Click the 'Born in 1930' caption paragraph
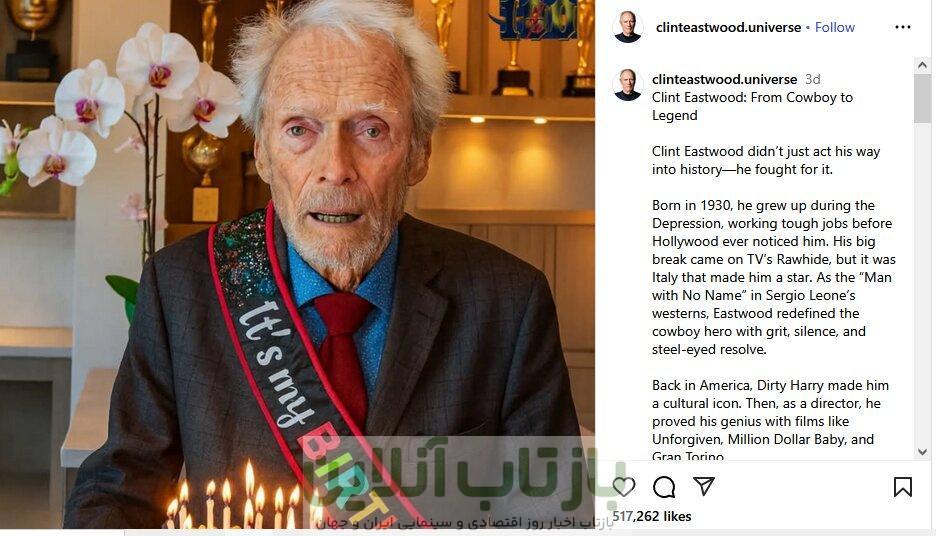This screenshot has height=536, width=936. 774,277
